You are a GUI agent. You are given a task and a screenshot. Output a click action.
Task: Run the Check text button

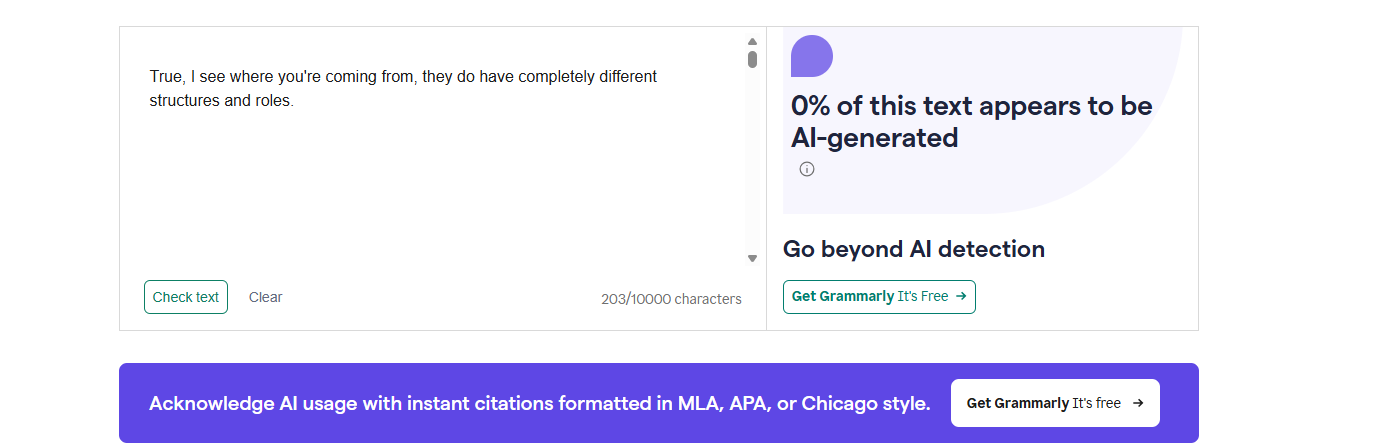pos(186,297)
